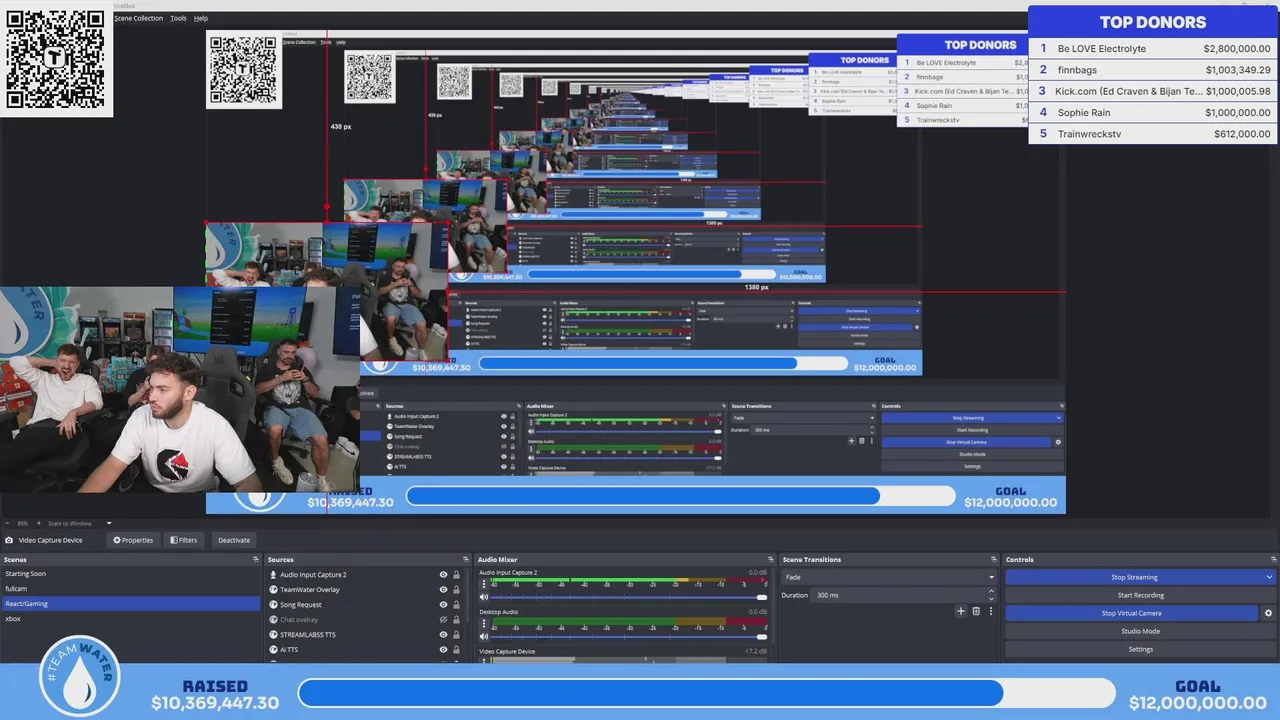Click the Audio Input Capture 2 microphone icon

pos(273,575)
